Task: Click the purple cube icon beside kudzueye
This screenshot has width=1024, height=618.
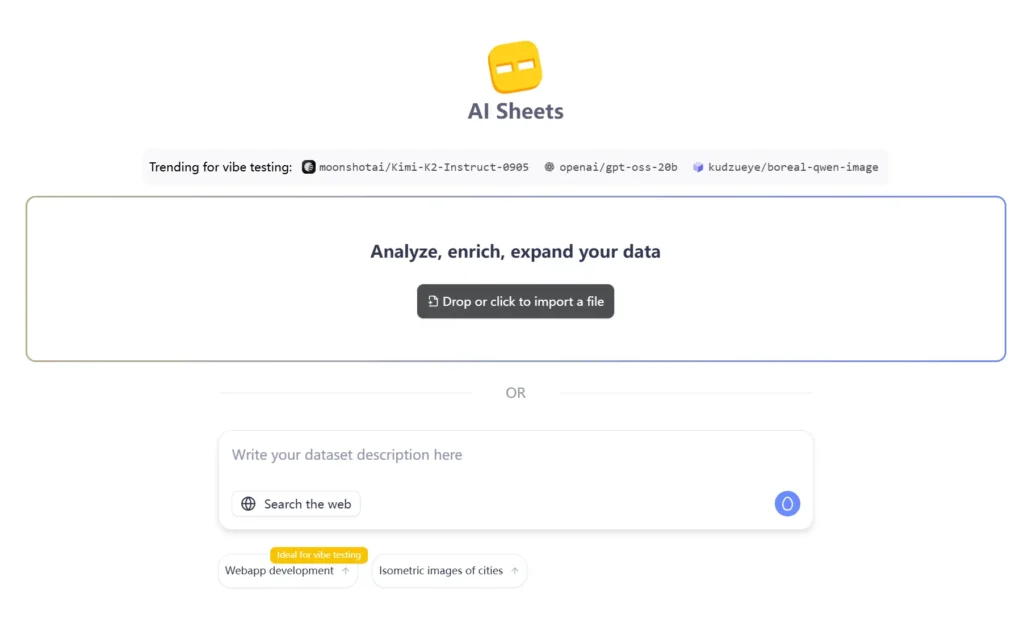Action: pyautogui.click(x=698, y=167)
